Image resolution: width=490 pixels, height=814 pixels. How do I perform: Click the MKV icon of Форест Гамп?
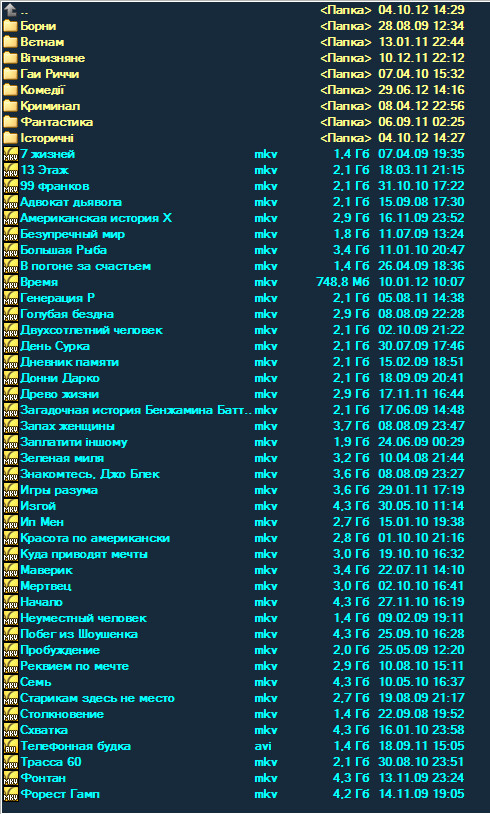pyautogui.click(x=10, y=795)
